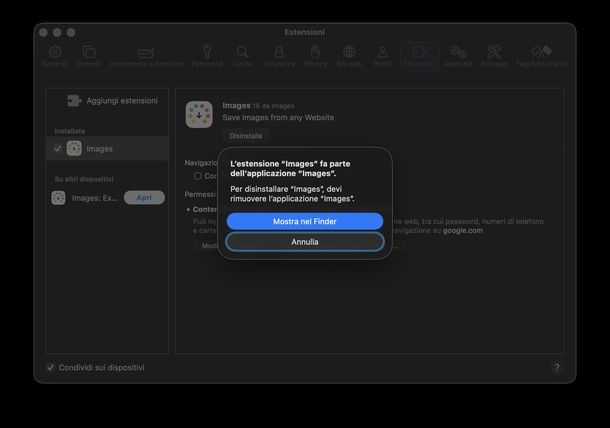Toggle the Images extension checkbox under Installate
The height and width of the screenshot is (428, 610).
tap(58, 149)
